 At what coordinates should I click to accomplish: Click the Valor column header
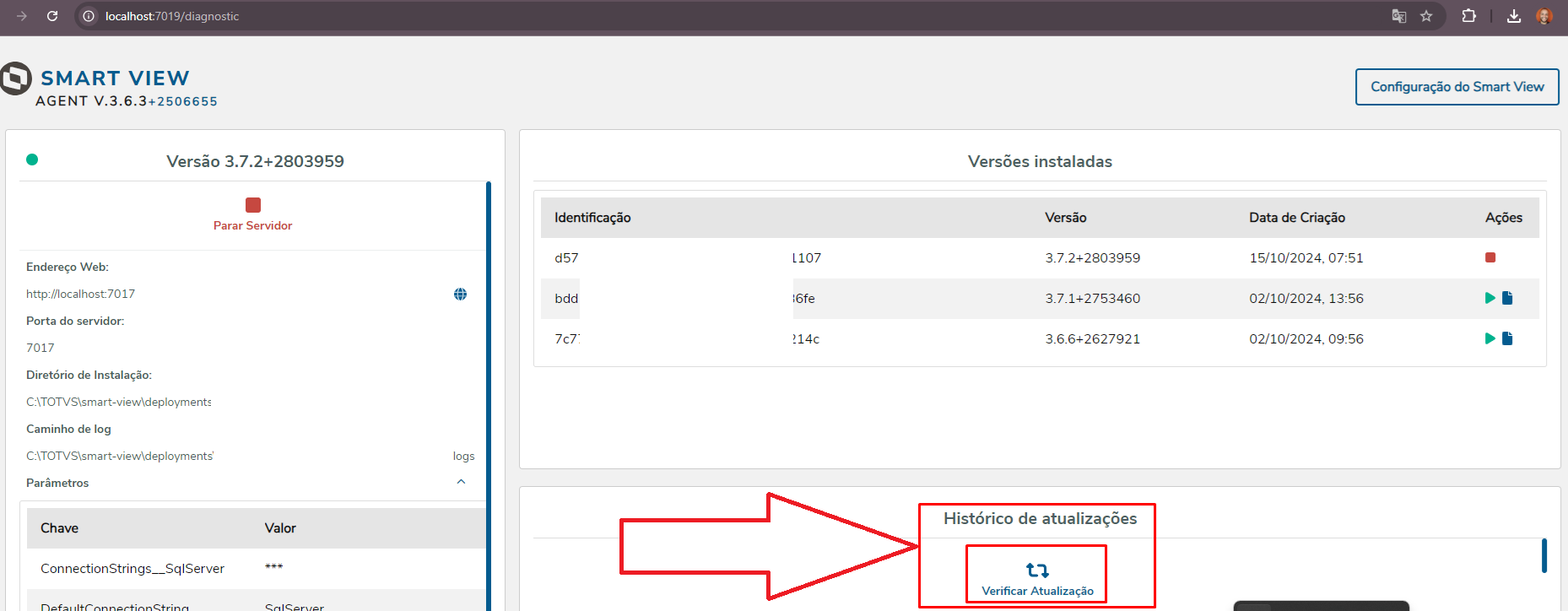tap(280, 528)
